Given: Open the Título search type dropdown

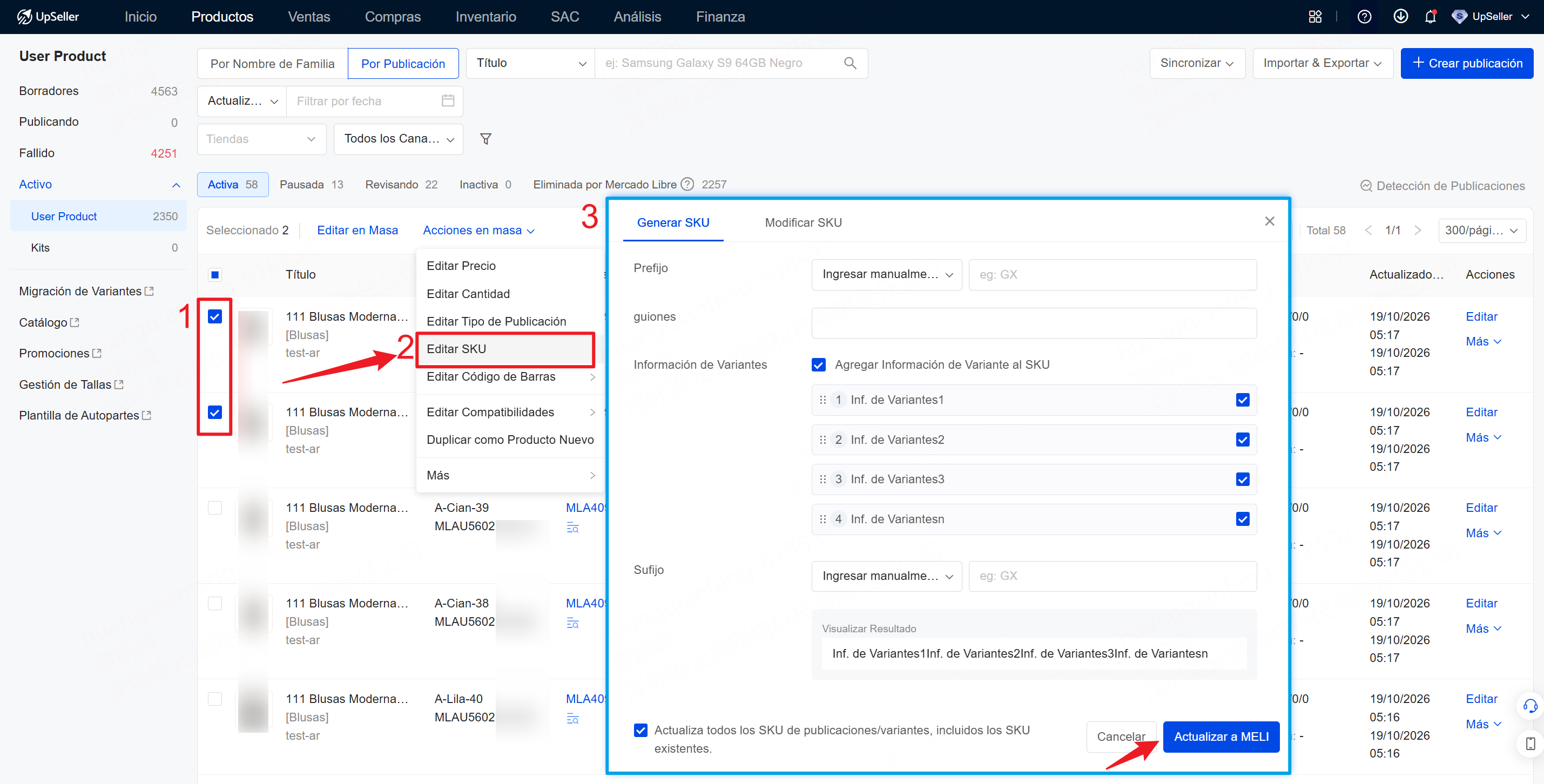Looking at the screenshot, I should [530, 63].
